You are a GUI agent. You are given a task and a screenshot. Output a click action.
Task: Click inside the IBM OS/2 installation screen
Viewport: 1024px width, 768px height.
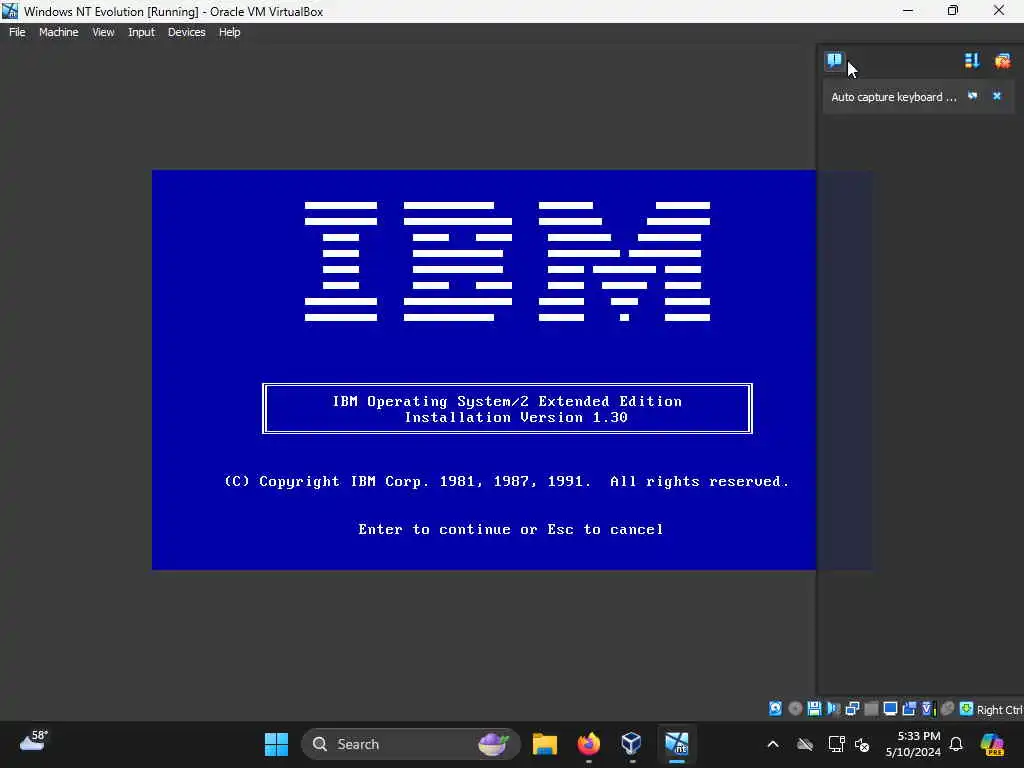click(484, 370)
